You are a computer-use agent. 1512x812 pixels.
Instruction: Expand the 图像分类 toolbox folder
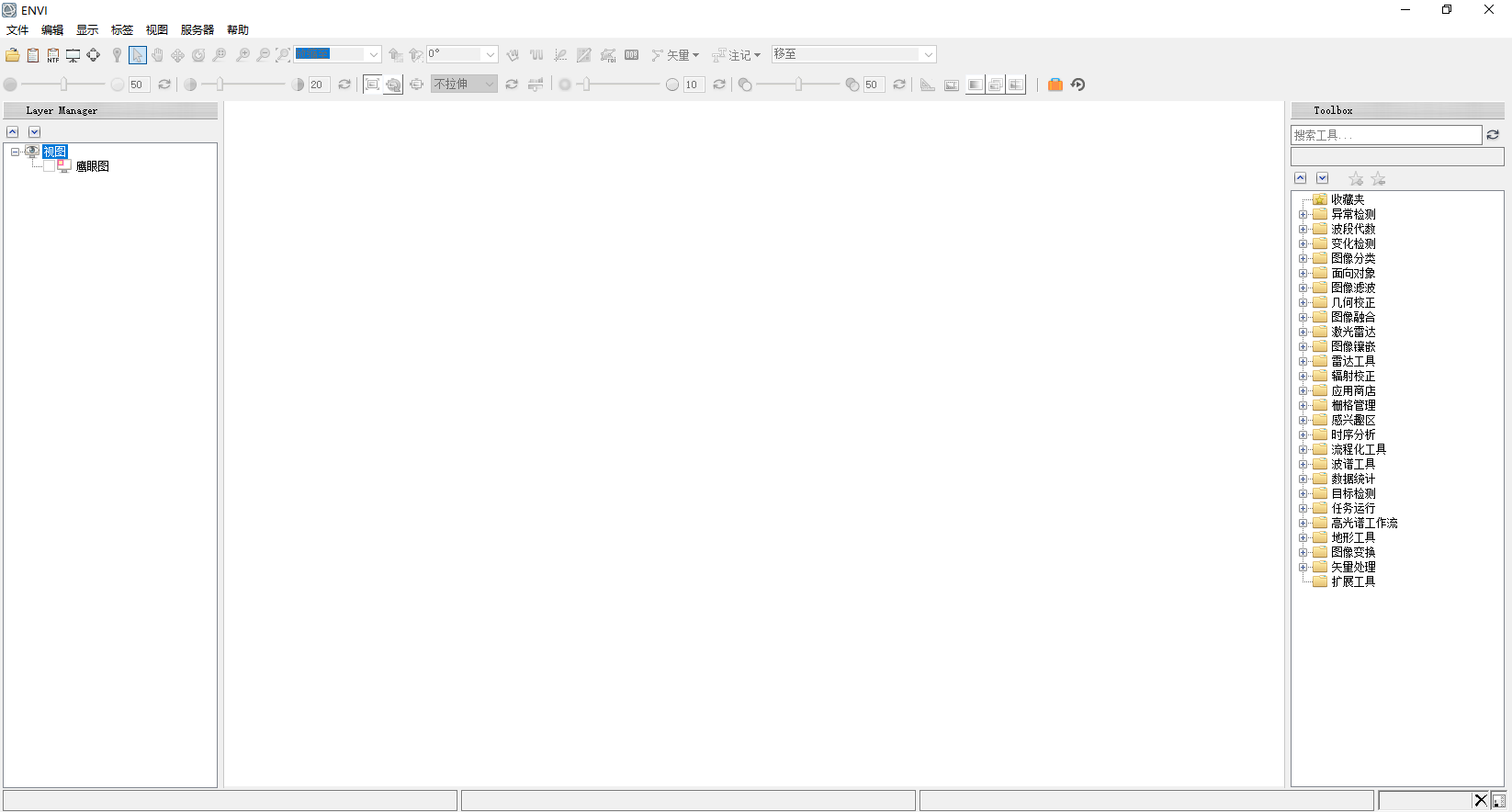pyautogui.click(x=1303, y=258)
